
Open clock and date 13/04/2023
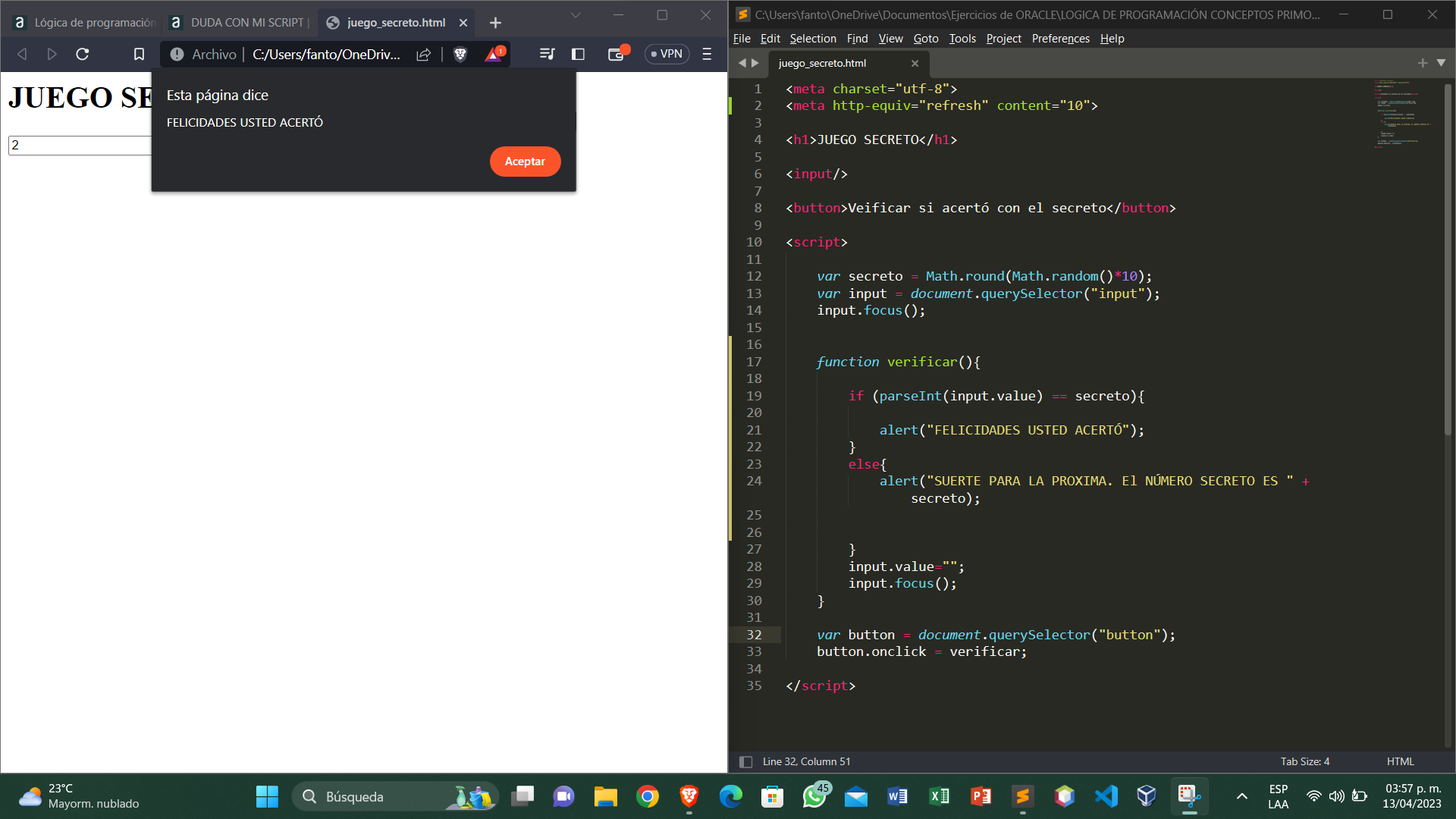[1412, 796]
